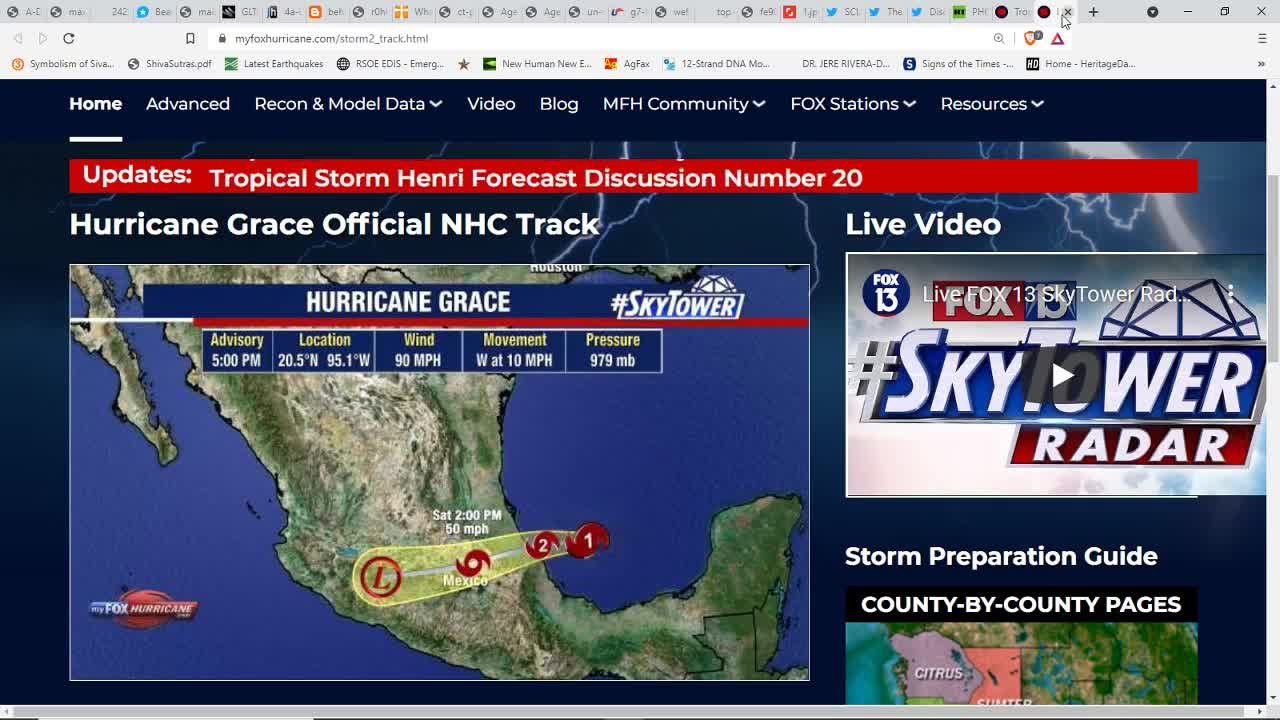
Task: Open the Blog nav item
Action: coord(559,104)
